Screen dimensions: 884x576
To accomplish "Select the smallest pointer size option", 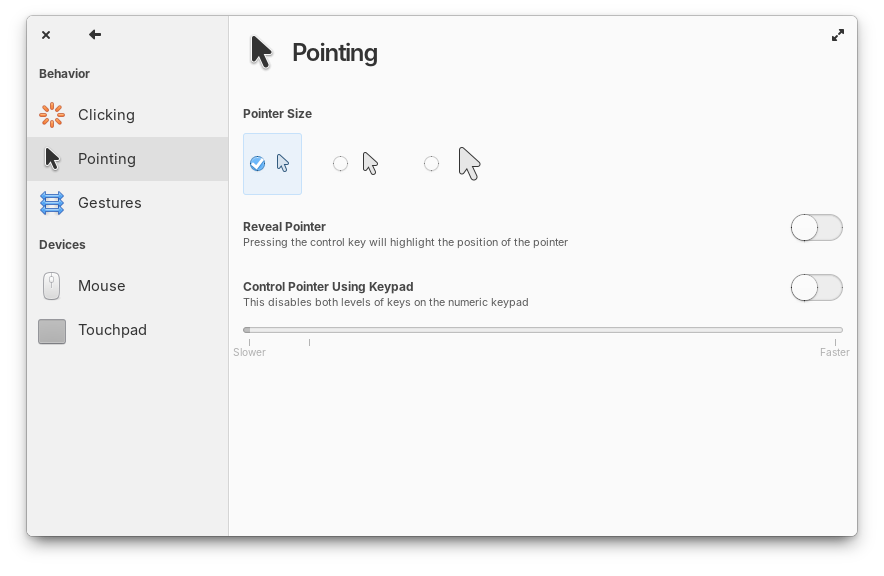I will coord(257,163).
